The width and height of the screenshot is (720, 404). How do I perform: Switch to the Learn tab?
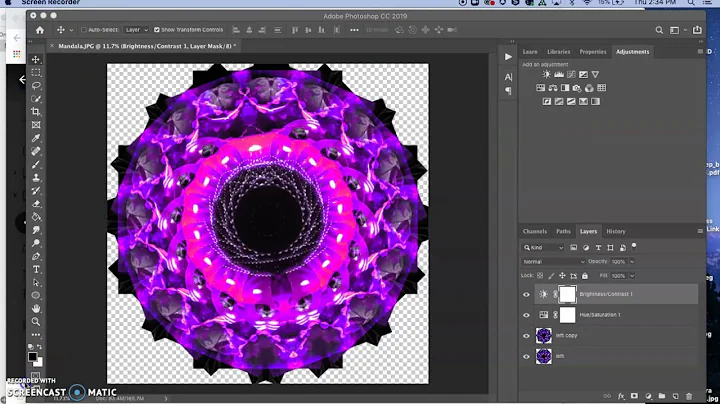530,52
